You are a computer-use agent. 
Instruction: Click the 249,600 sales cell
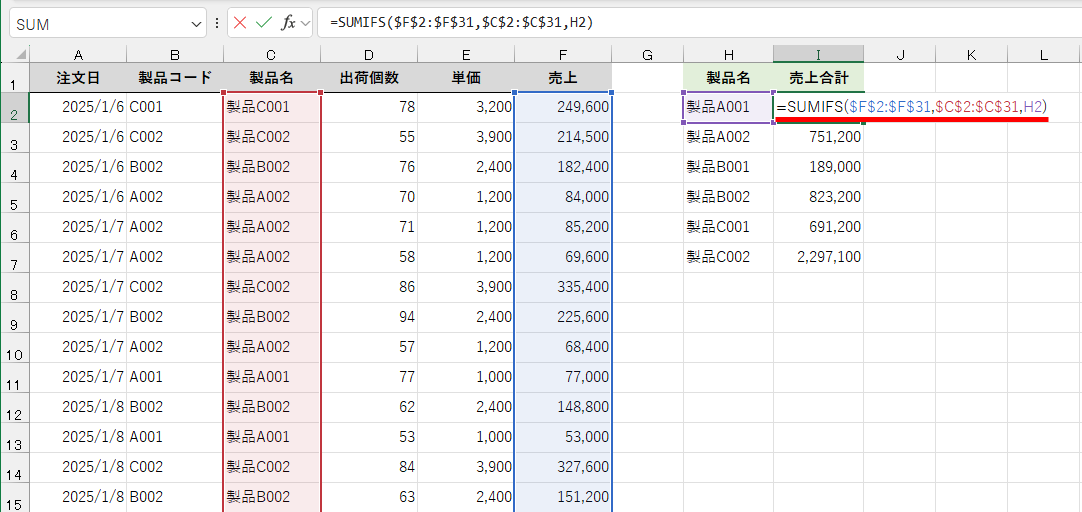pos(563,107)
